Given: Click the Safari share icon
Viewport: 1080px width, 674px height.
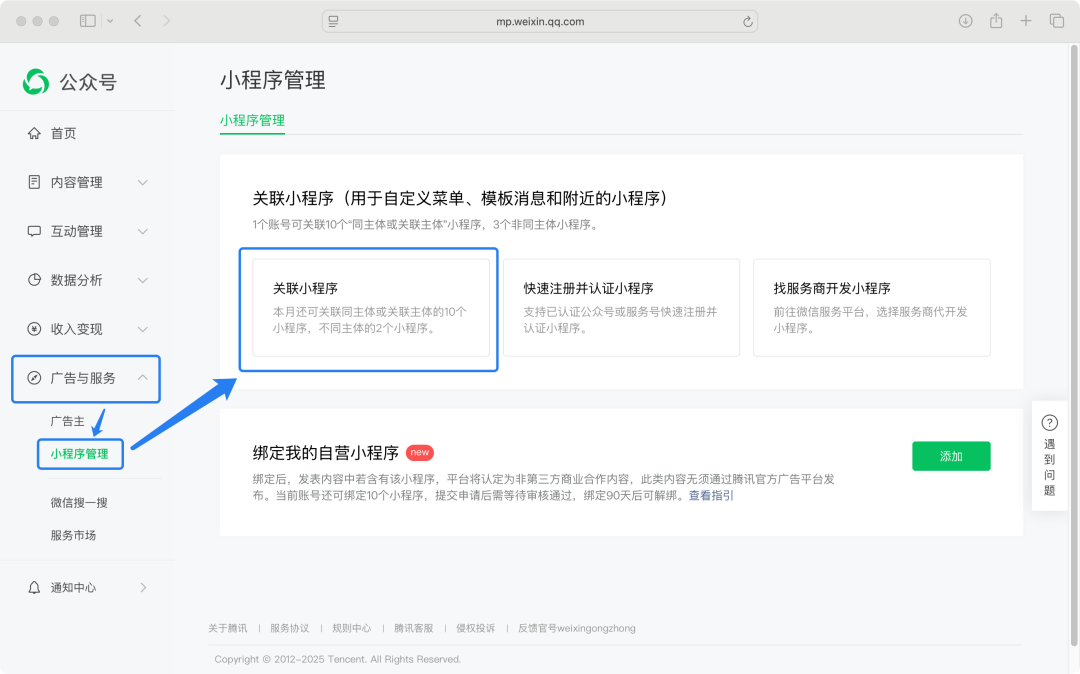Looking at the screenshot, I should coord(996,21).
